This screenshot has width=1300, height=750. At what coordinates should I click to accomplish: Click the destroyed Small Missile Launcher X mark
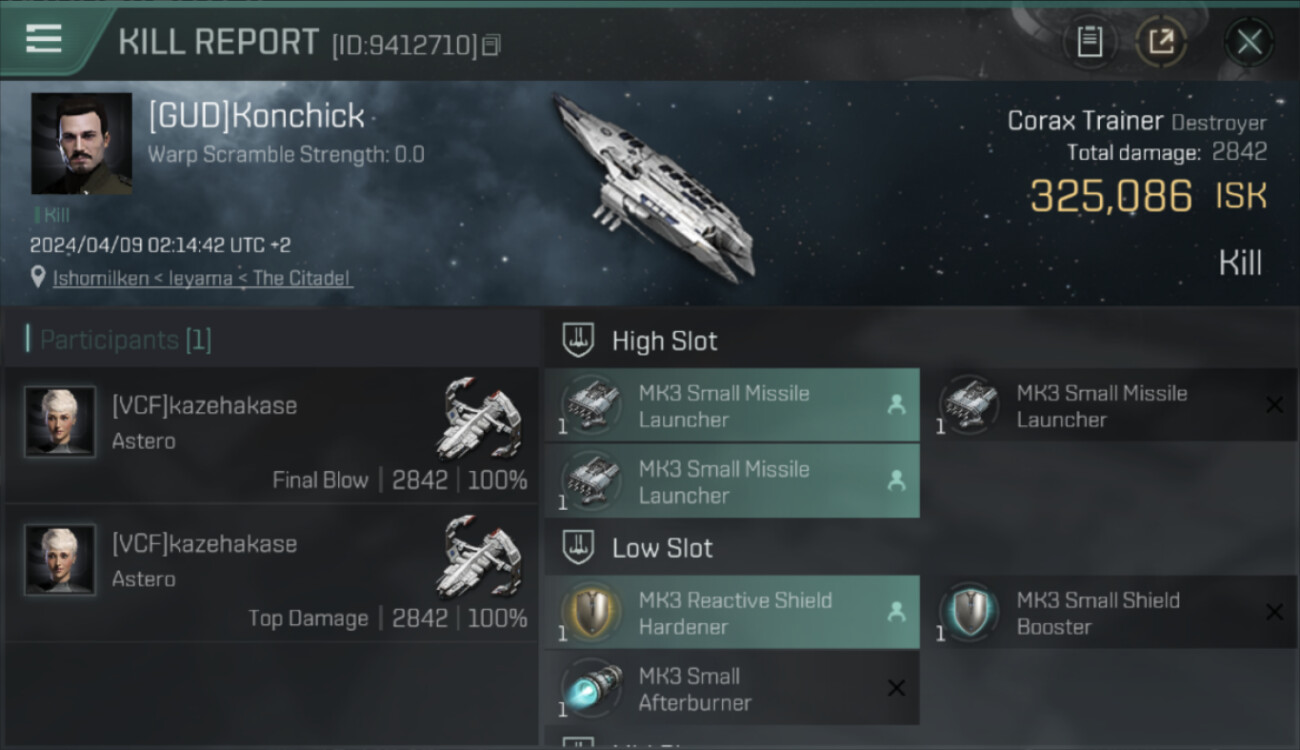point(1274,405)
